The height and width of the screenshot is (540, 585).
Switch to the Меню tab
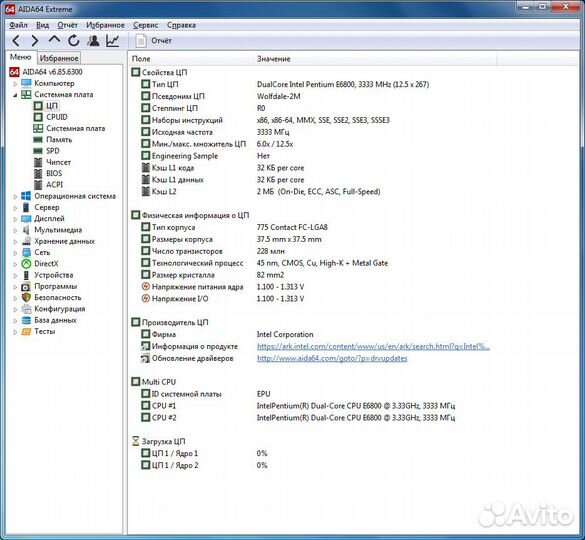coord(21,57)
